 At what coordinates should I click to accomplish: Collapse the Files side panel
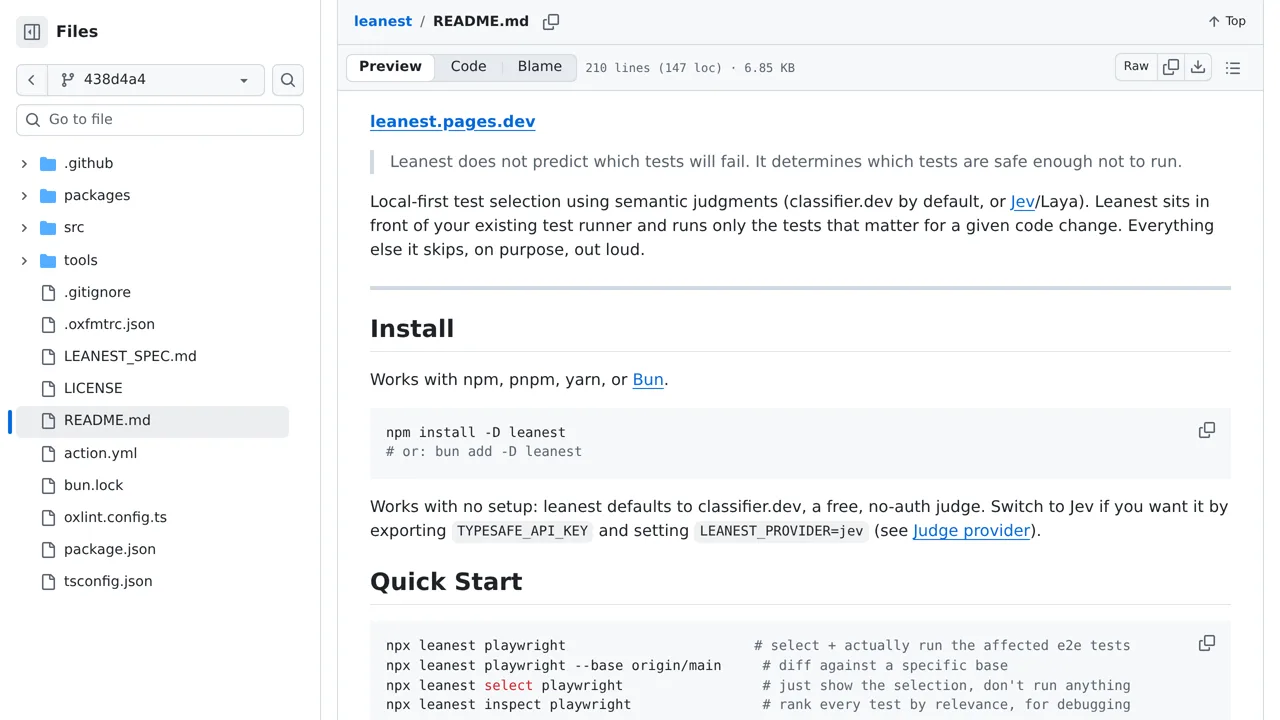coord(32,32)
